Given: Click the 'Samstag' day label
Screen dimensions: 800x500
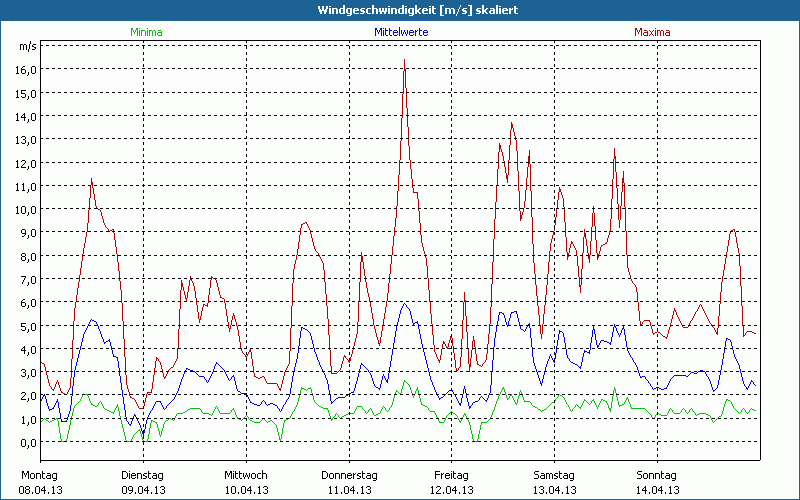Looking at the screenshot, I should tap(554, 476).
